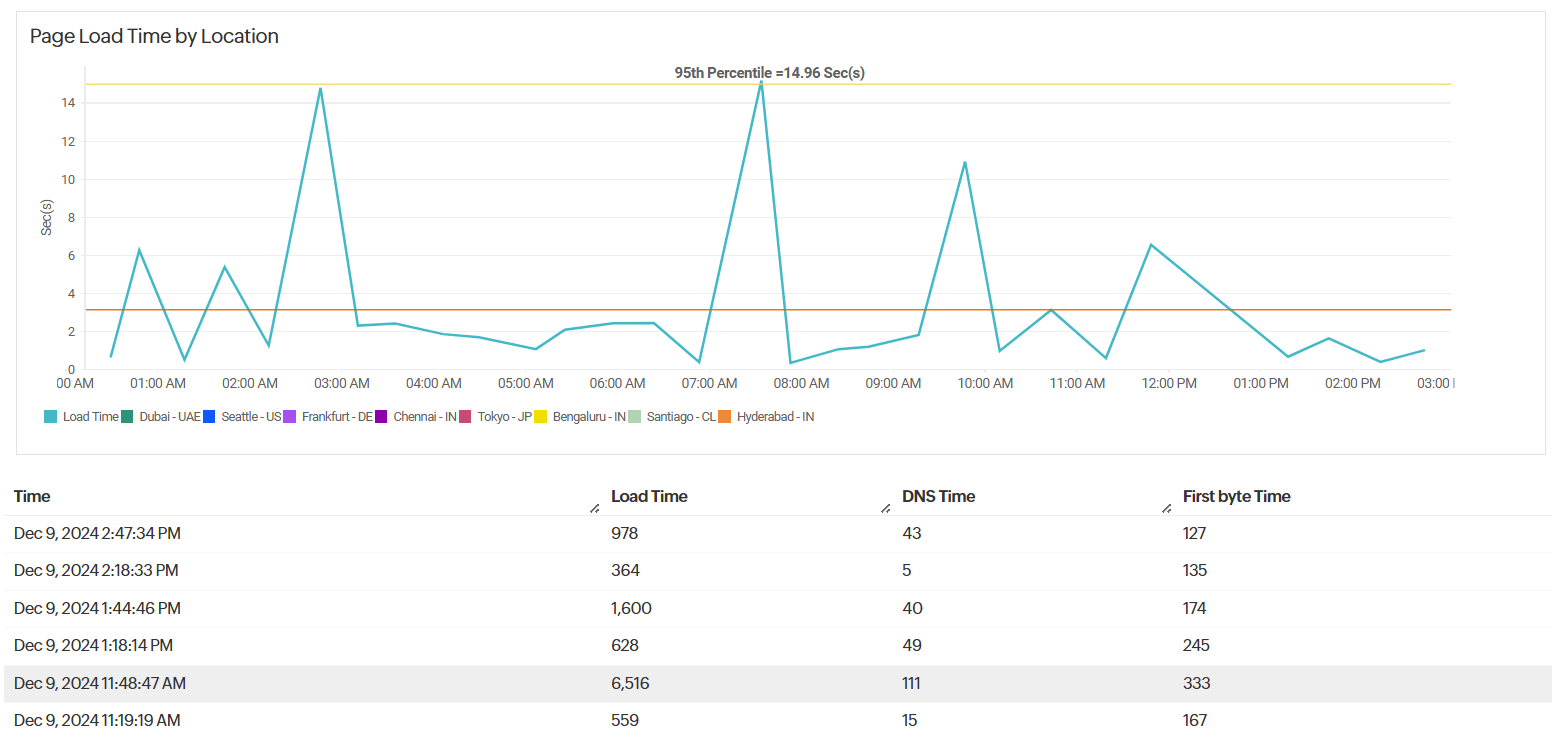Screen dimensions: 1552x737
Task: Click the sort icon beside Load Time header
Action: pos(593,506)
